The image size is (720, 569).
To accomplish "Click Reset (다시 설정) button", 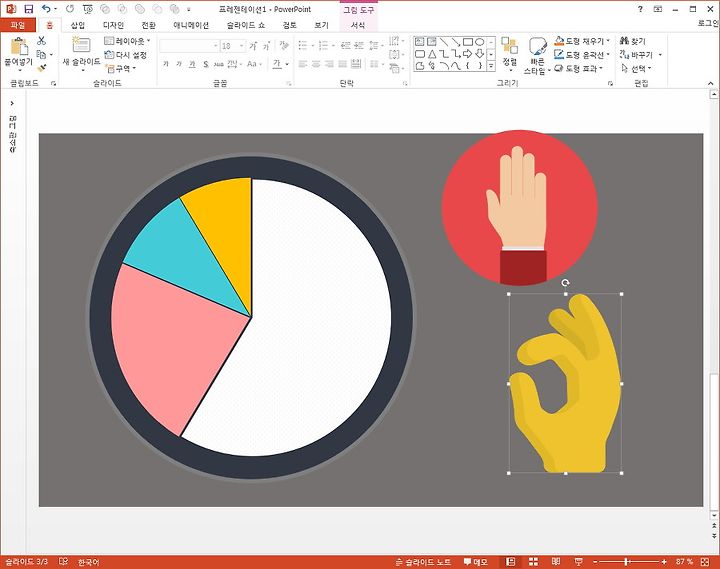I will 126,55.
